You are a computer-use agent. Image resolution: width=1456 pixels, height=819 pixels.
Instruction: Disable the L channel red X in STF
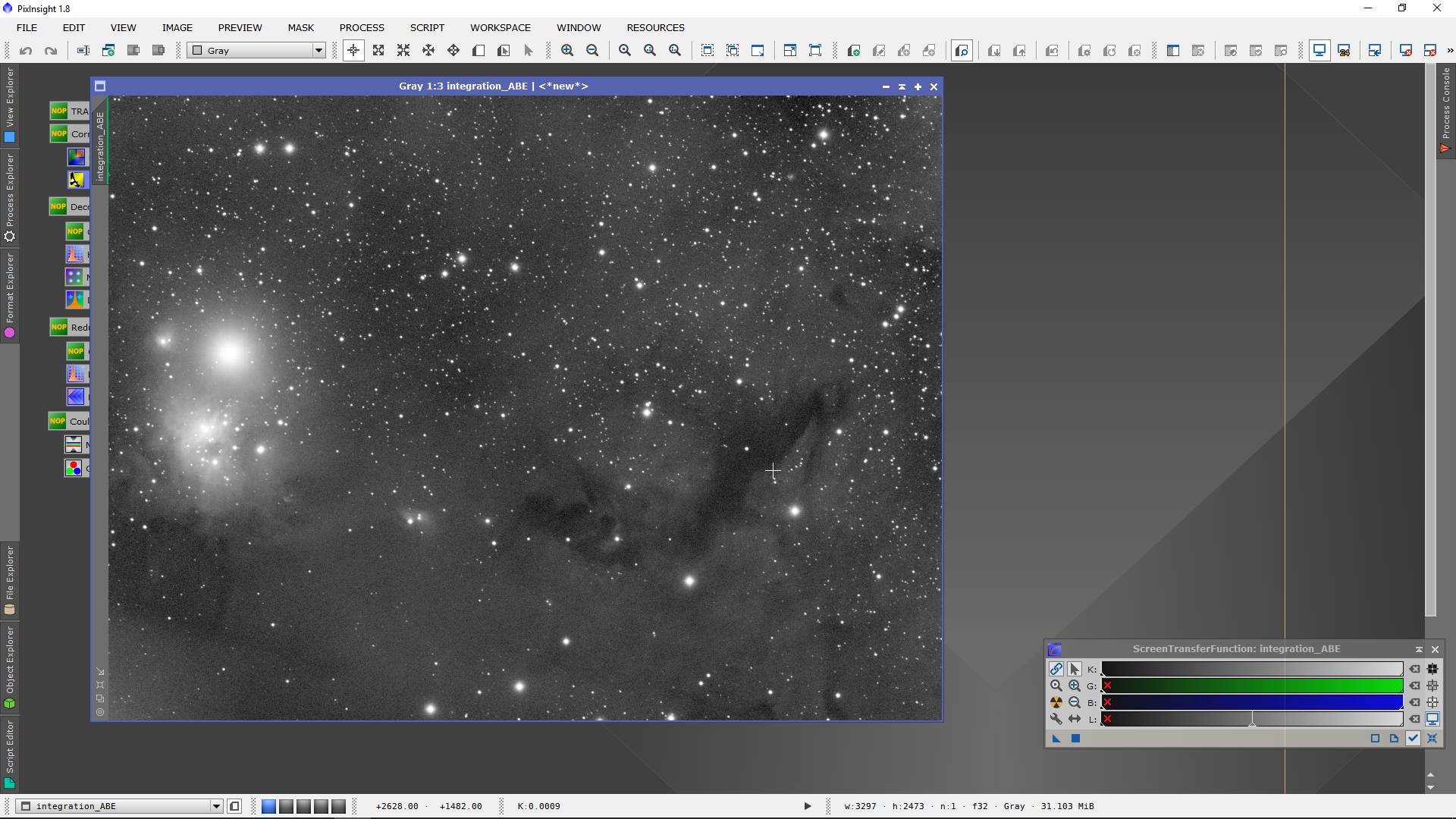click(x=1107, y=719)
